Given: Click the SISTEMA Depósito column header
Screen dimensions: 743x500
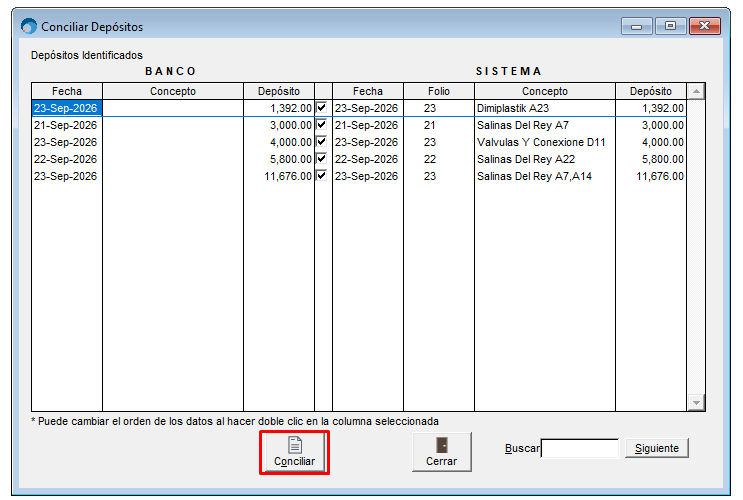Looking at the screenshot, I should (x=651, y=91).
